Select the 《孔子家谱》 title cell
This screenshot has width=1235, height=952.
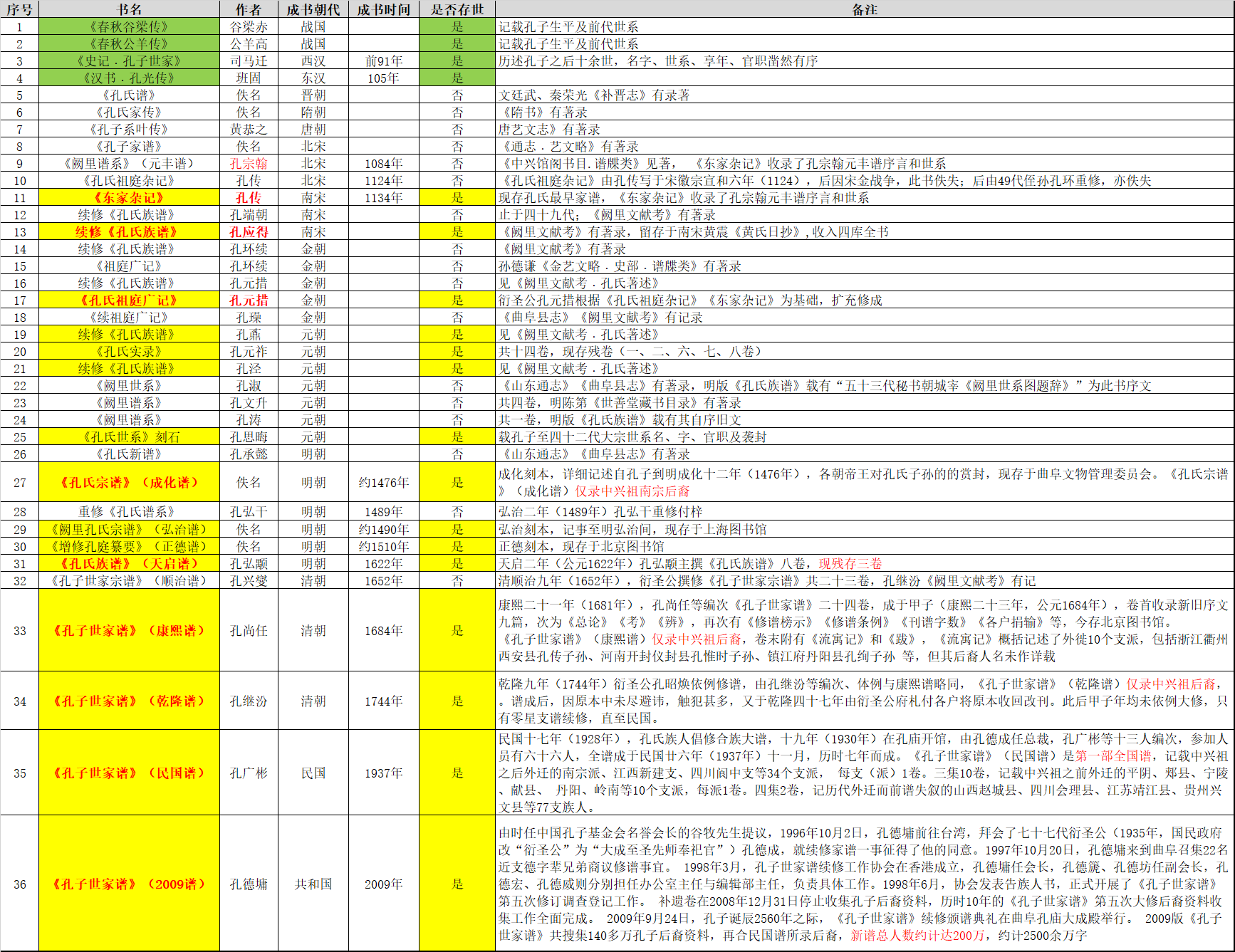click(129, 147)
